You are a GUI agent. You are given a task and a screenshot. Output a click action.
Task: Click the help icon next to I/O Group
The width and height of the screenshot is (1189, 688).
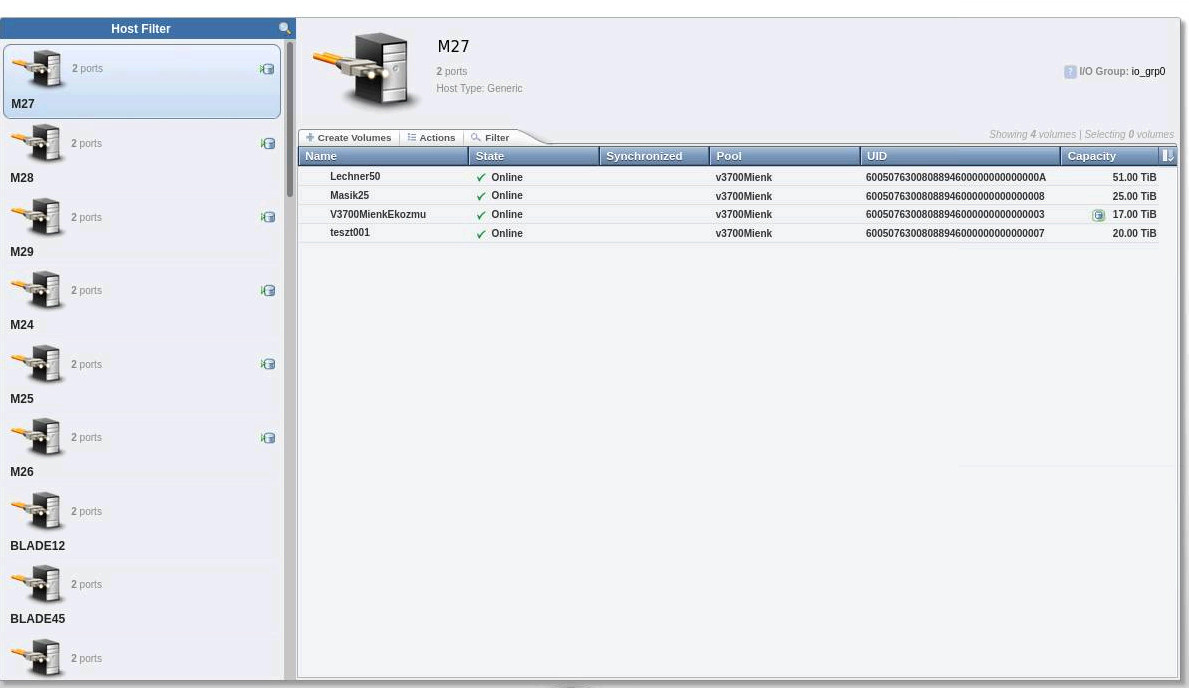[1070, 72]
